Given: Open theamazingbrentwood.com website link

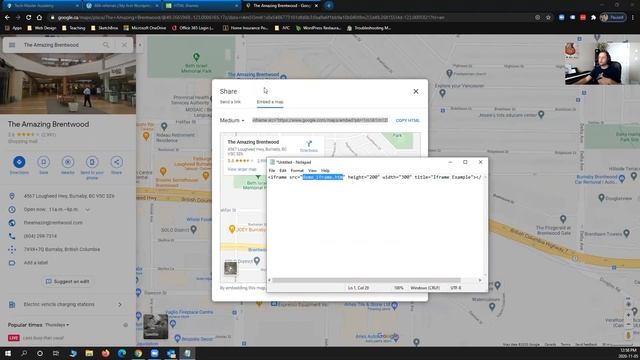Looking at the screenshot, I should pyautogui.click(x=53, y=223).
